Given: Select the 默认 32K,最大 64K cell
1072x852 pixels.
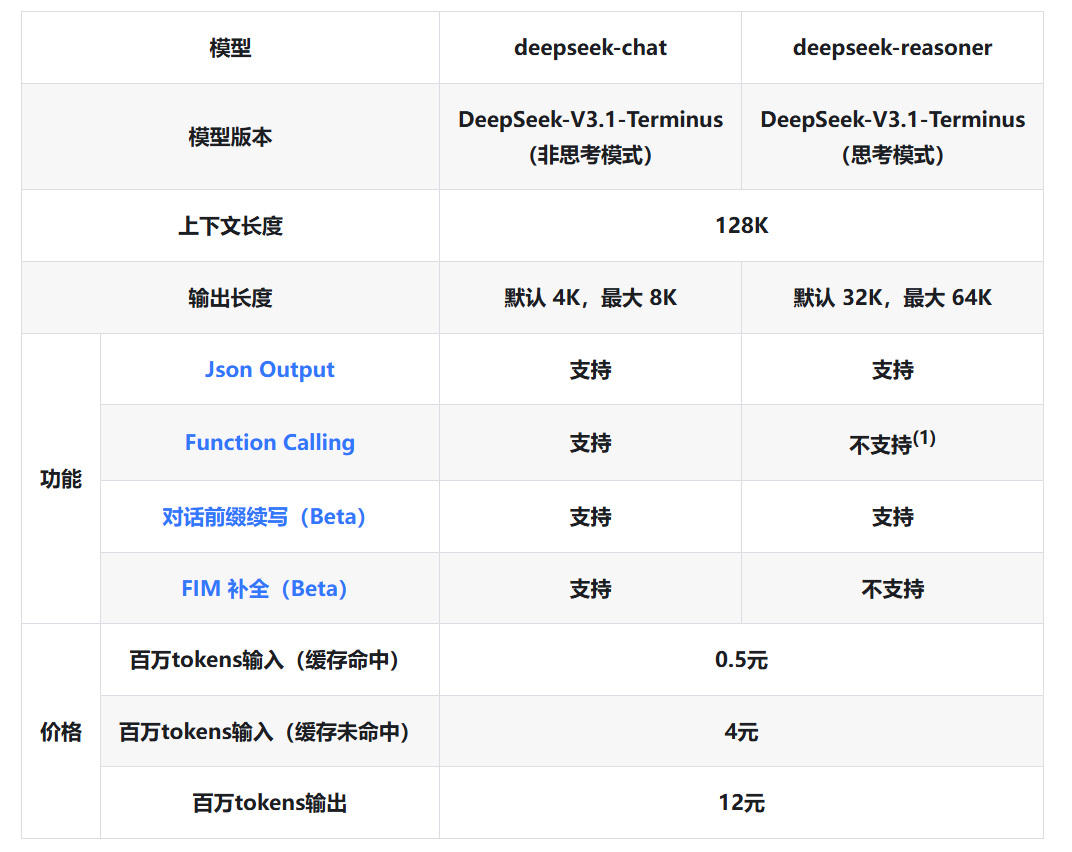Looking at the screenshot, I should tap(892, 297).
